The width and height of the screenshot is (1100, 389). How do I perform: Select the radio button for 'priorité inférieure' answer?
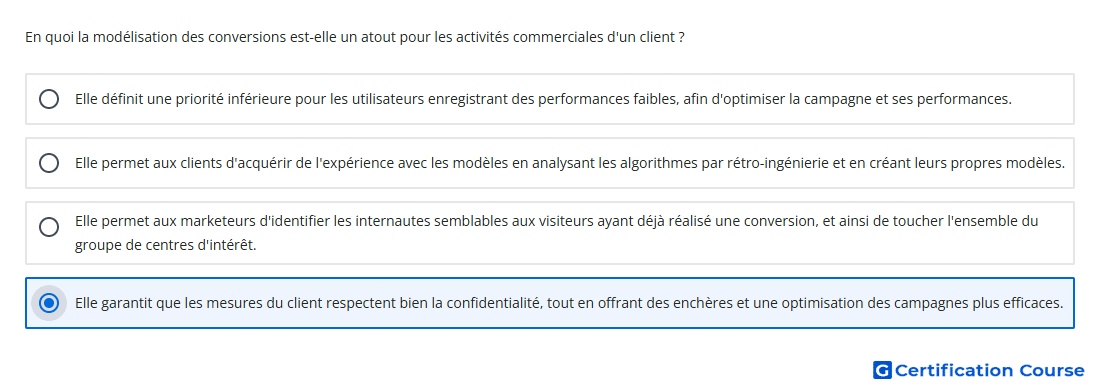48,99
